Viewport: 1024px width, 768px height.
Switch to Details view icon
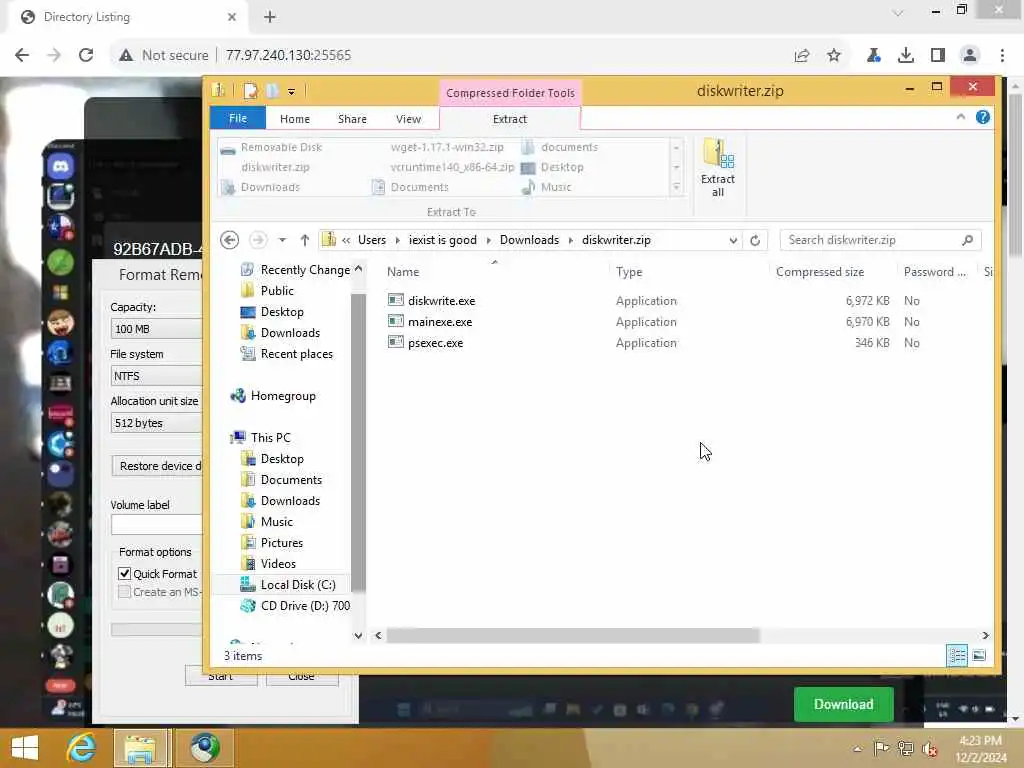pos(957,655)
